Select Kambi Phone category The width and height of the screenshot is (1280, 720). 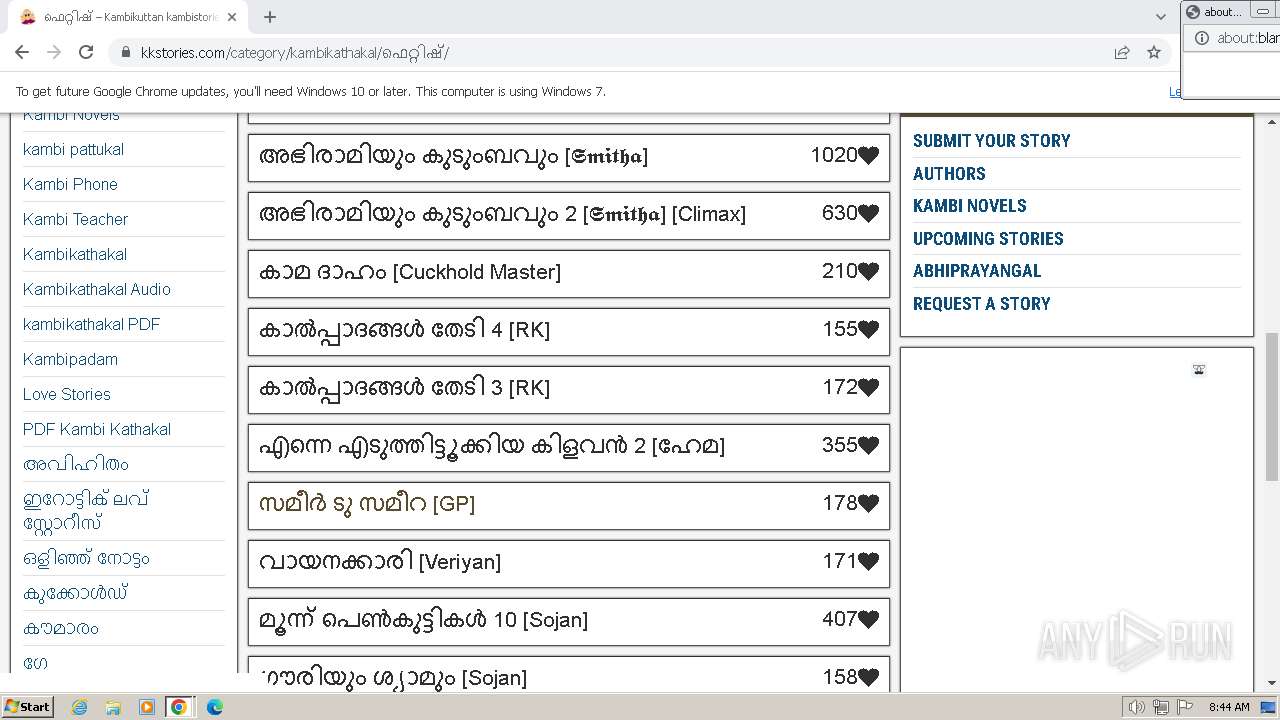[x=70, y=185]
